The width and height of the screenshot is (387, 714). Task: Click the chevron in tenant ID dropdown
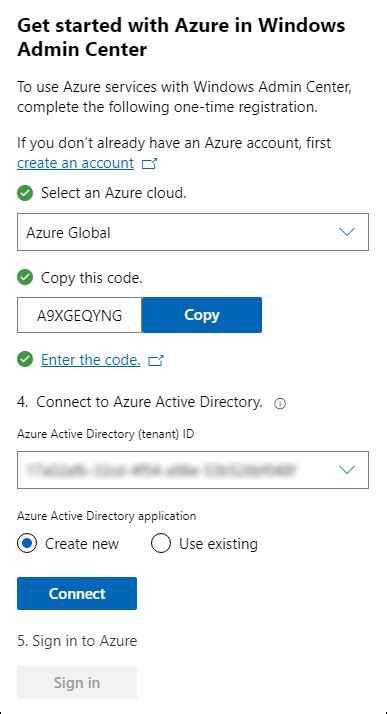[347, 470]
